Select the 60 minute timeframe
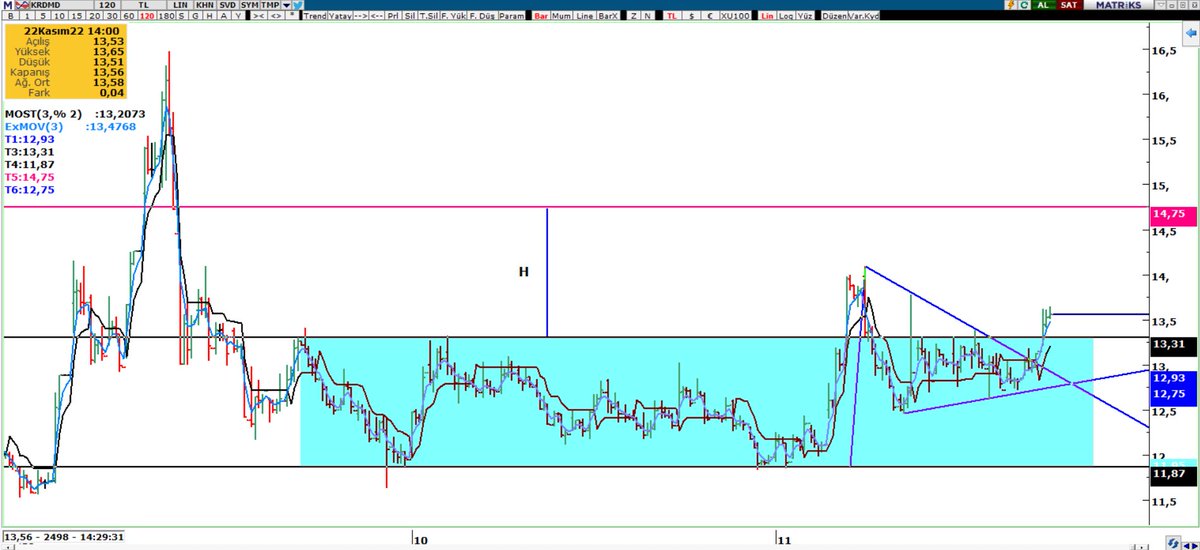The height and width of the screenshot is (550, 1200). coord(129,17)
